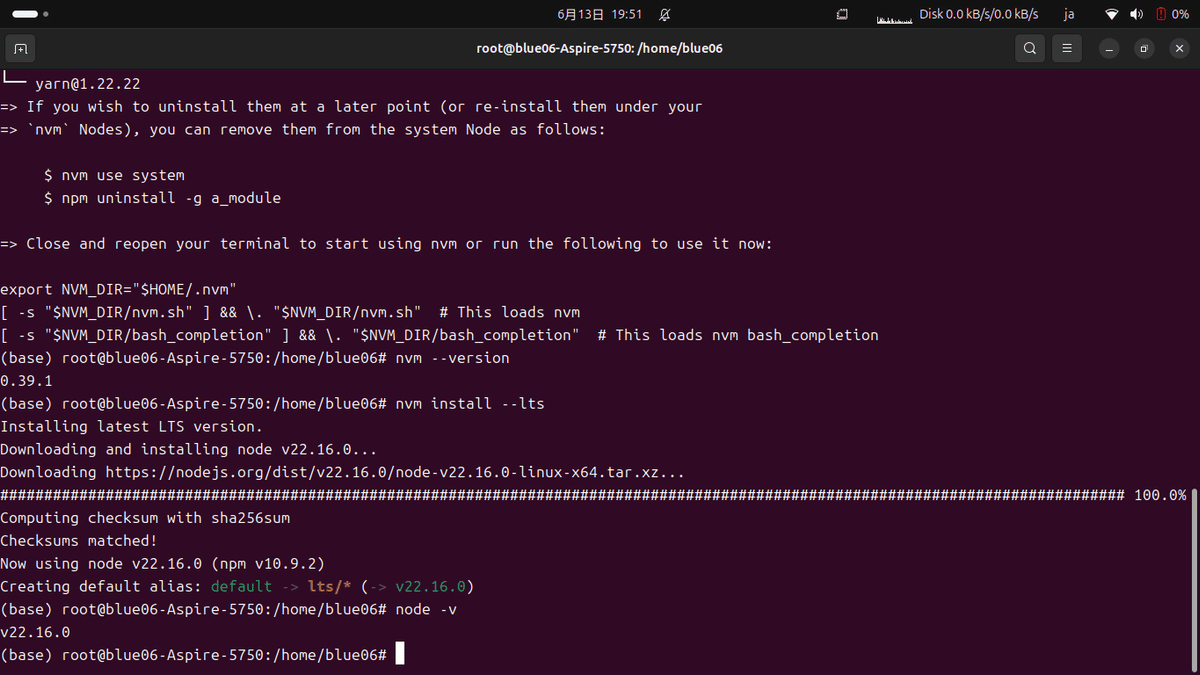Open the terminal hamburger menu

pyautogui.click(x=1066, y=48)
